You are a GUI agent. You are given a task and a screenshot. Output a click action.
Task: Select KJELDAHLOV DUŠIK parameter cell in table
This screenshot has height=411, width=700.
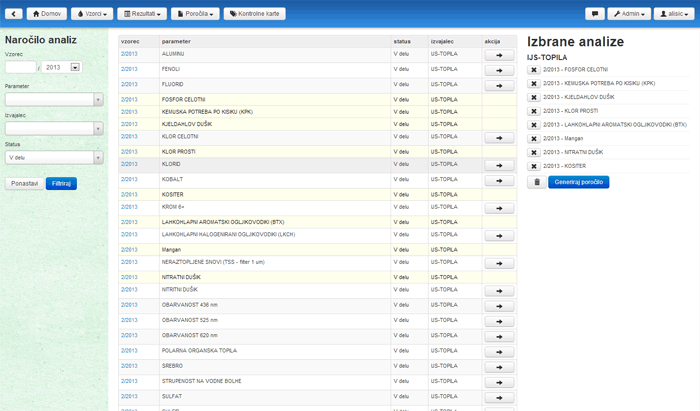tap(275, 124)
